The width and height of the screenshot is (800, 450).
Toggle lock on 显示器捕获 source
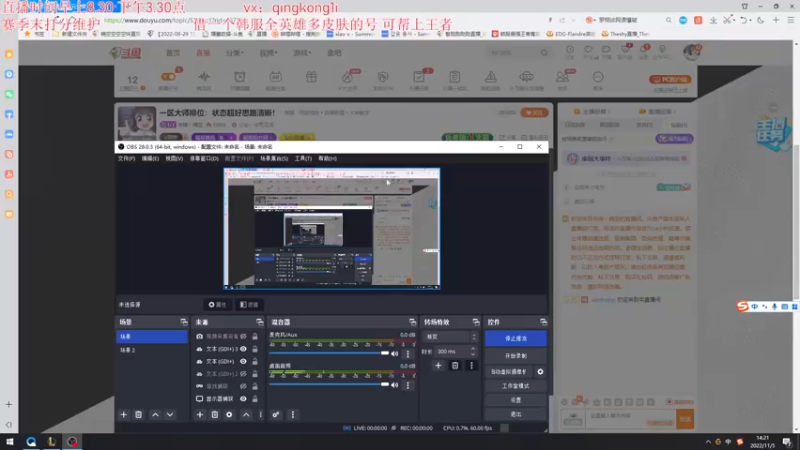click(x=255, y=398)
